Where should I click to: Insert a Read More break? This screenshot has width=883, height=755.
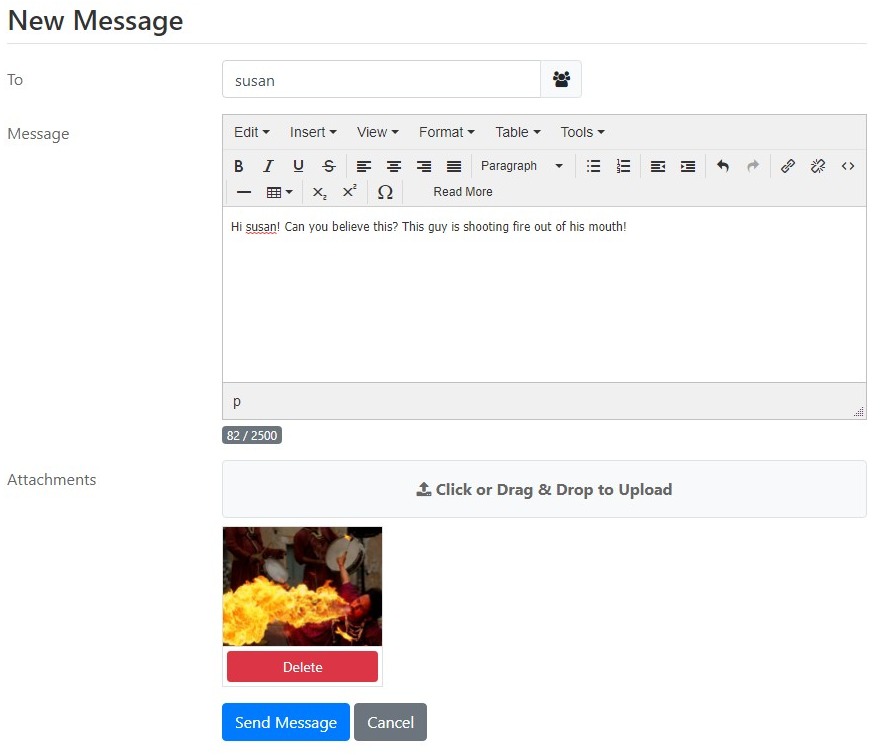463,193
